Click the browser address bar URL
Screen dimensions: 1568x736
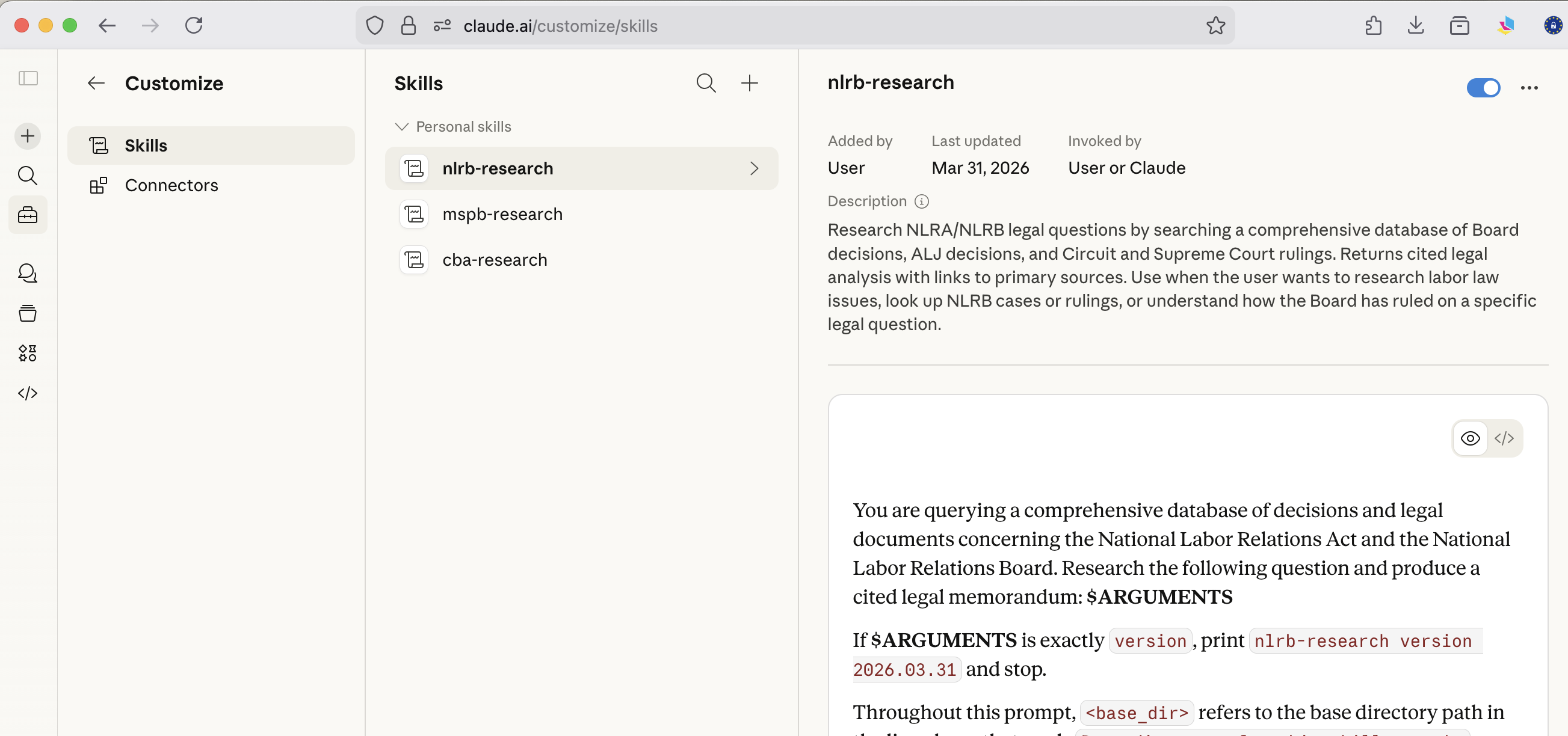click(560, 25)
